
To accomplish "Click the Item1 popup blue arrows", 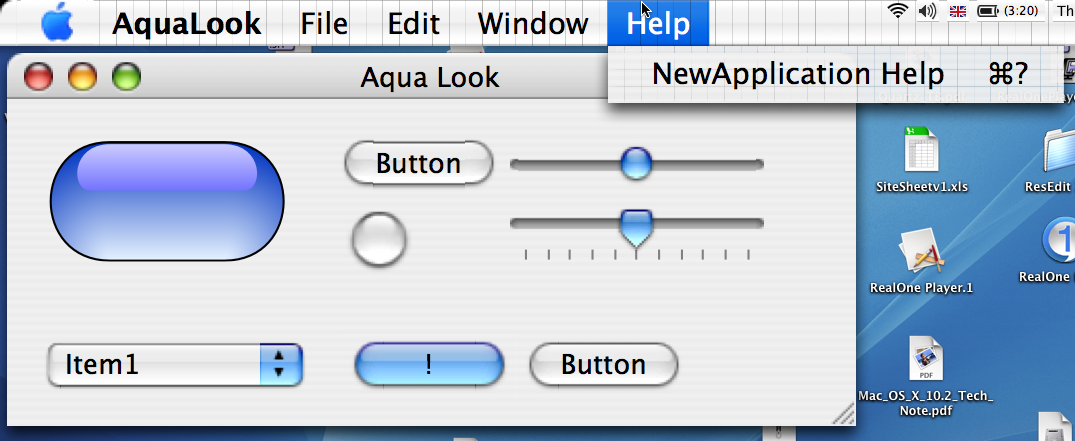I will coord(280,364).
